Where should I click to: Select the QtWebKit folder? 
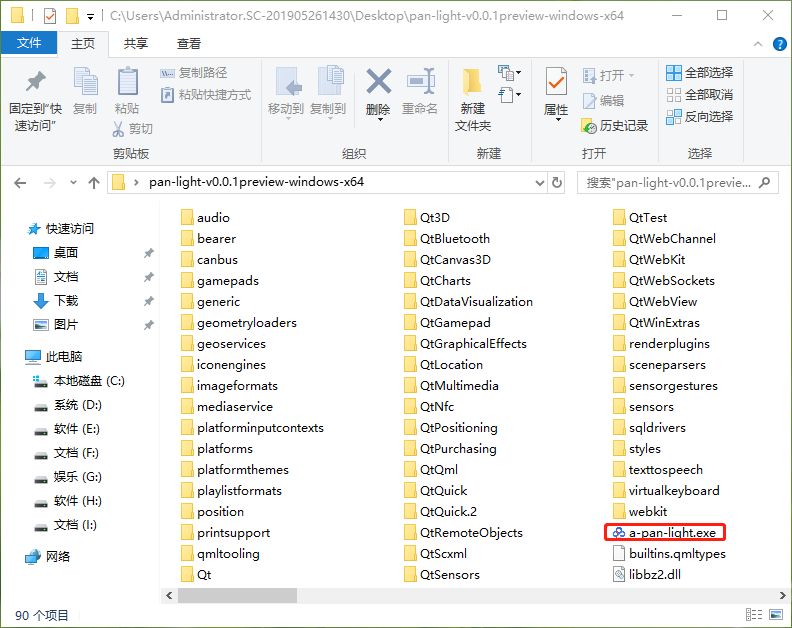(649, 259)
